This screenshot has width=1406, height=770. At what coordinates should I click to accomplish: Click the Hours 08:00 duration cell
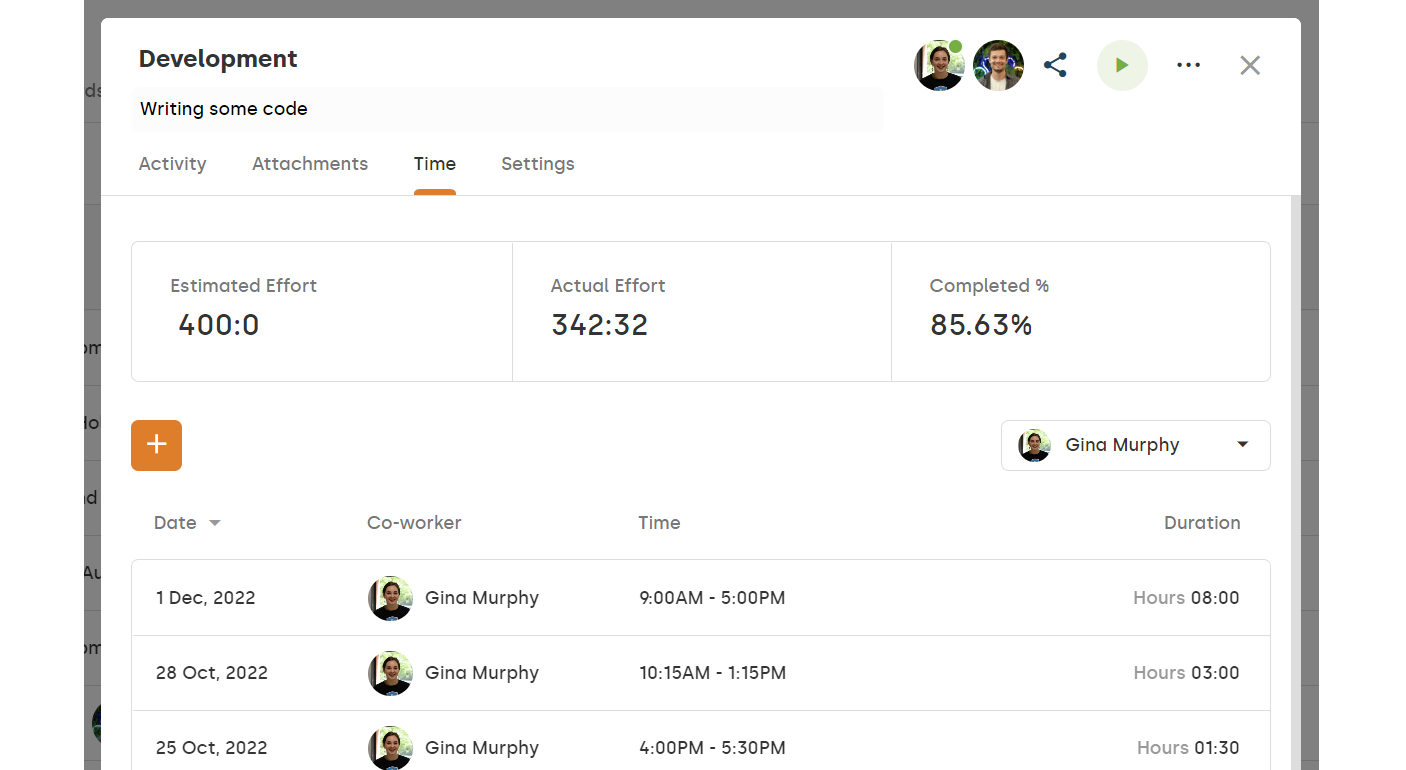click(1186, 598)
